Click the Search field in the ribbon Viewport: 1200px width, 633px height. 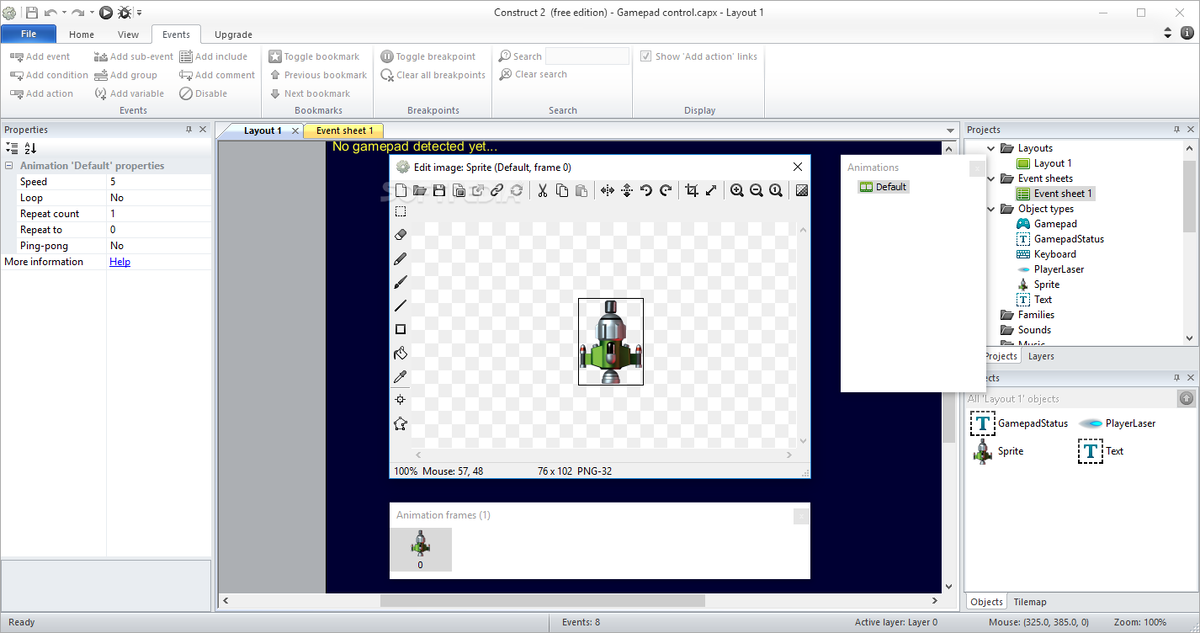pyautogui.click(x=587, y=56)
